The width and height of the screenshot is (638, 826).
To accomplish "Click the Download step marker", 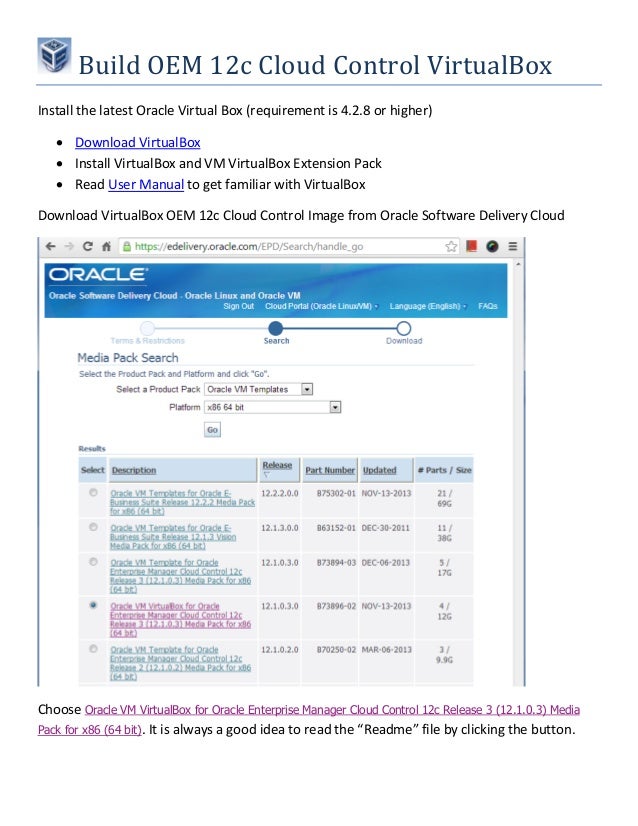I will (404, 328).
